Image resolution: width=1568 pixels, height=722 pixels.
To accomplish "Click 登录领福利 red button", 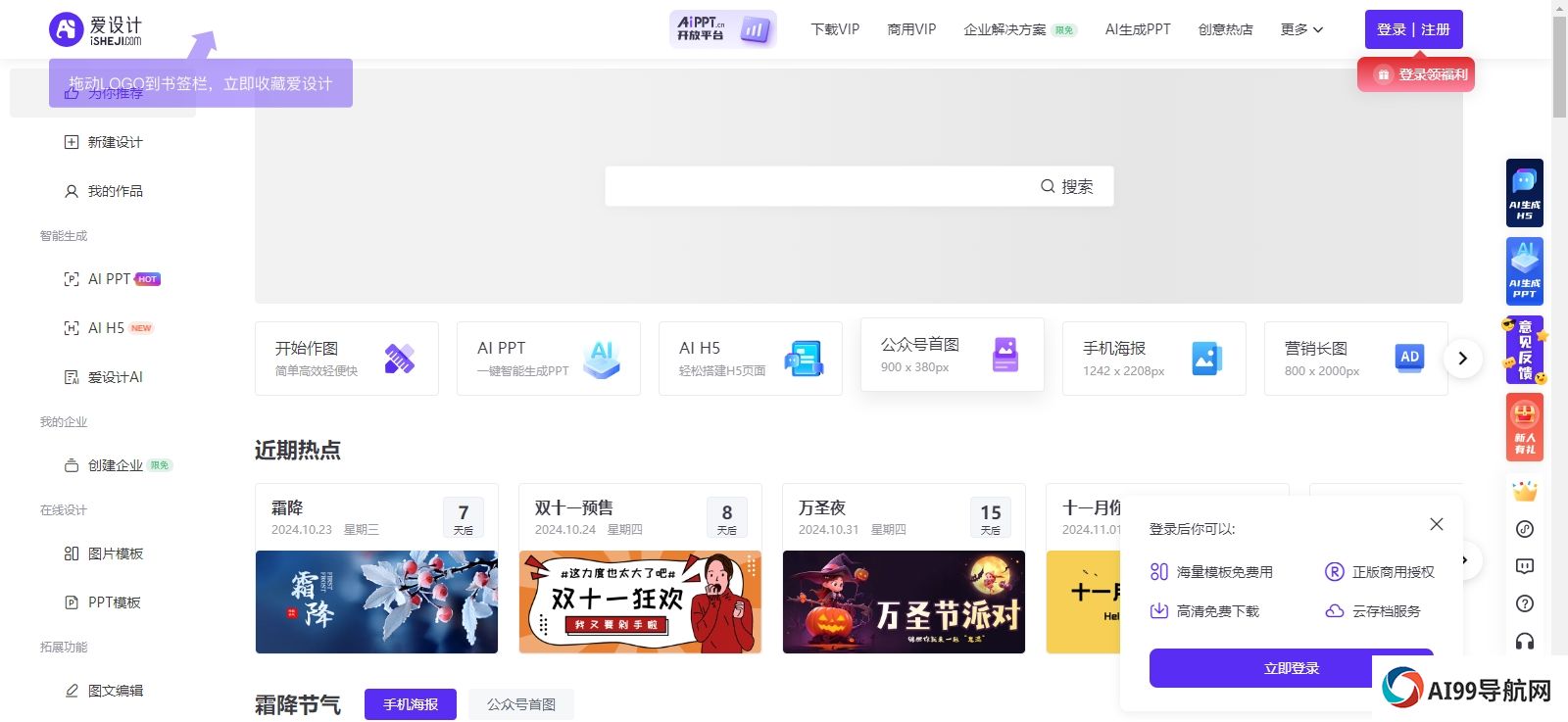I will [1416, 74].
